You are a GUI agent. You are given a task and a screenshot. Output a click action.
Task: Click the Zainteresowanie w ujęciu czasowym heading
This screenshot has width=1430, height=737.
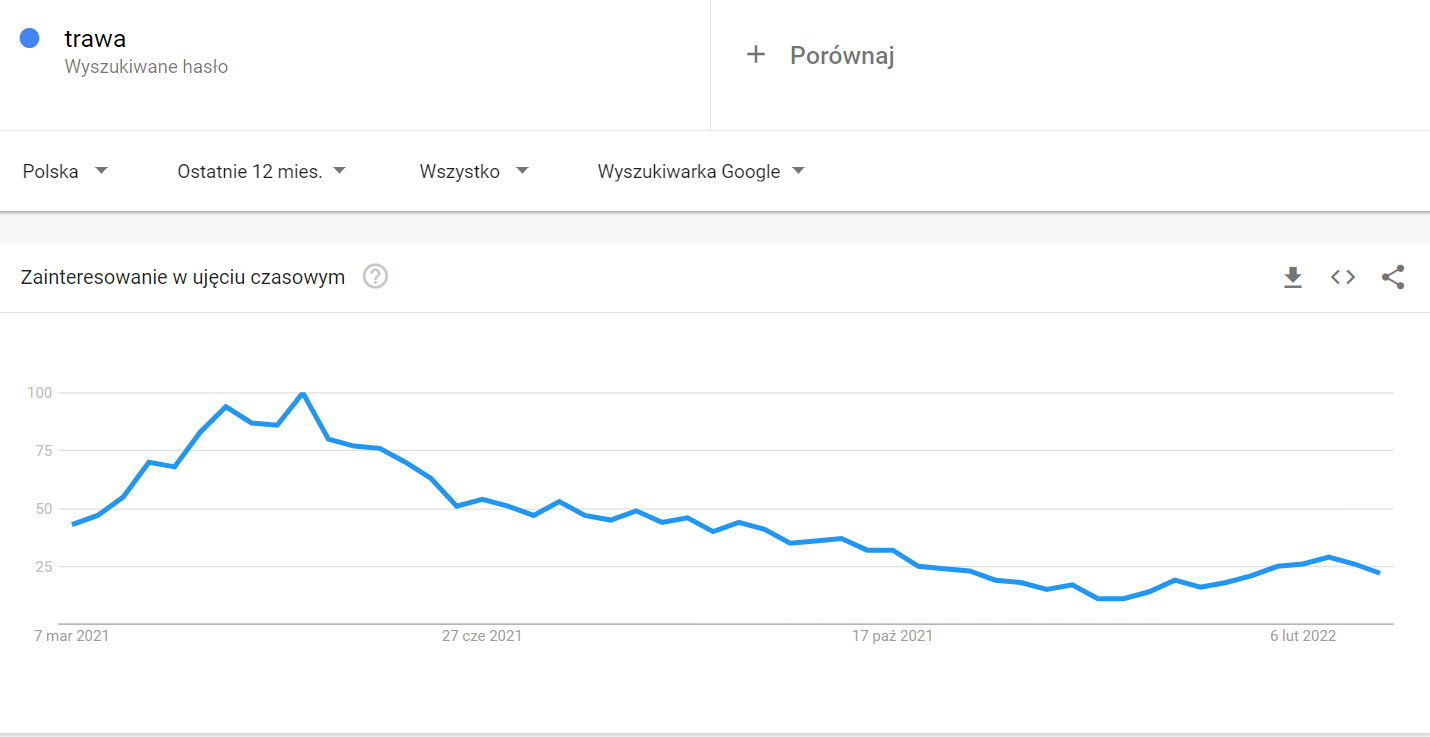coord(183,277)
